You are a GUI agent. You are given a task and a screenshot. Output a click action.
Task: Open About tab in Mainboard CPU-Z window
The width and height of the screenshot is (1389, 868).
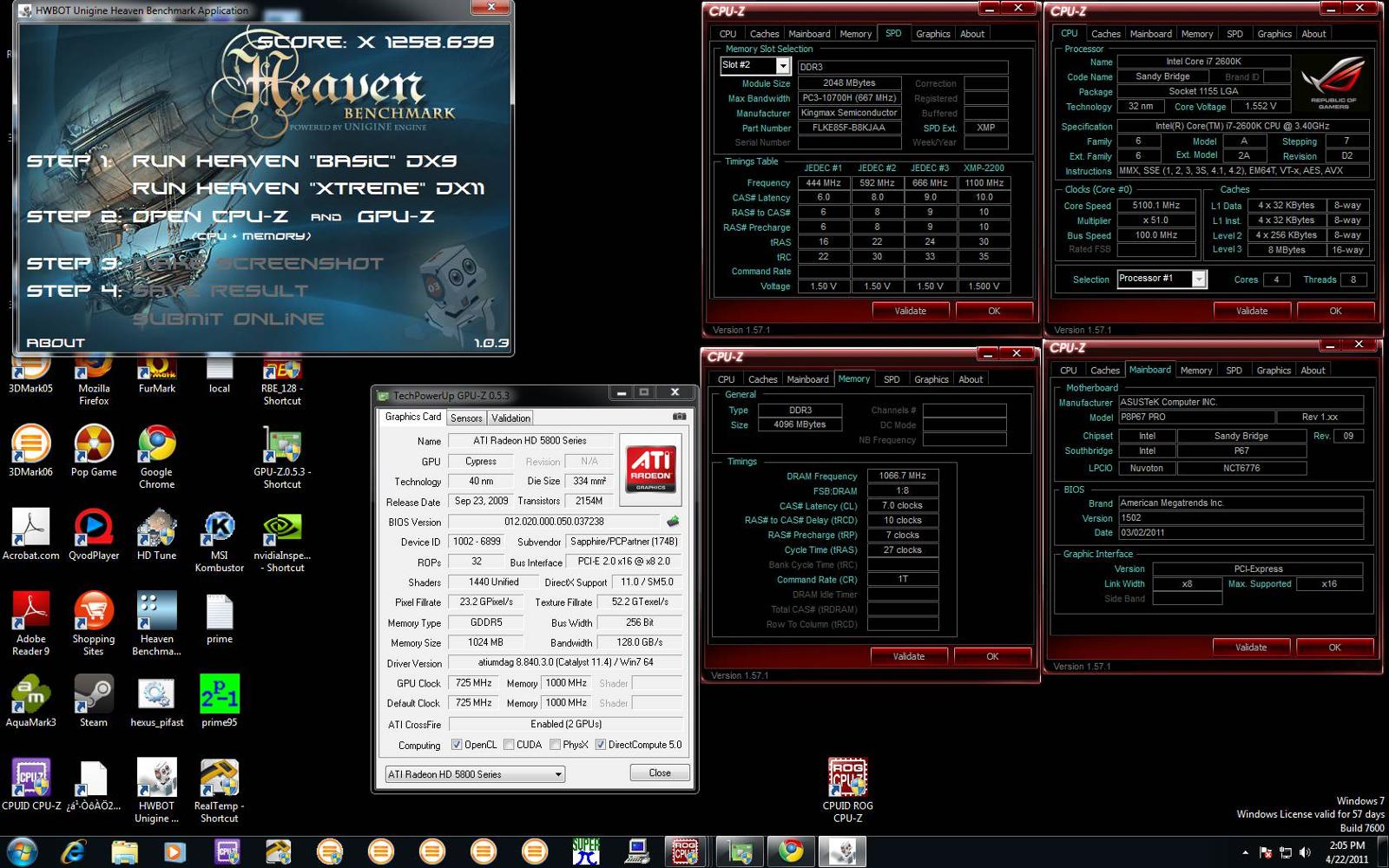(x=1313, y=370)
